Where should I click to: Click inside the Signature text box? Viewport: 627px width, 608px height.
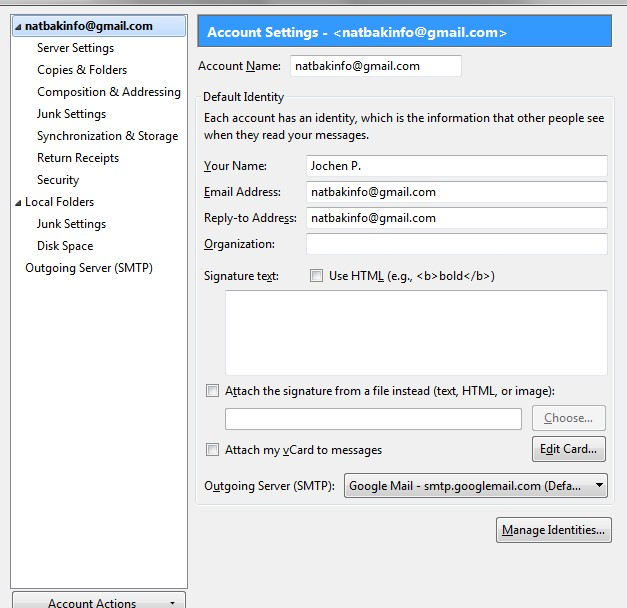[x=416, y=333]
